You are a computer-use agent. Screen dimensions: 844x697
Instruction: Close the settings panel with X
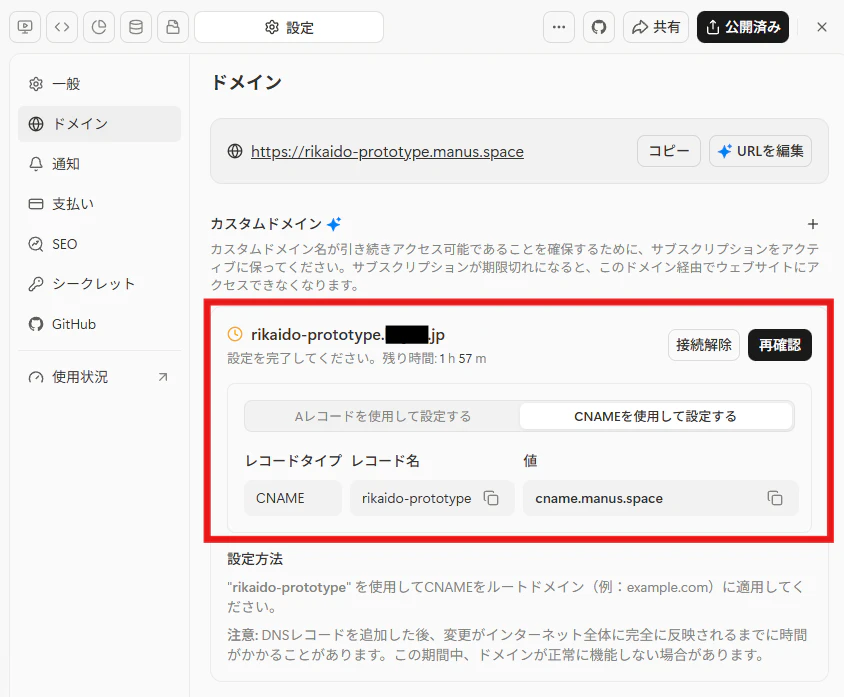[x=821, y=27]
